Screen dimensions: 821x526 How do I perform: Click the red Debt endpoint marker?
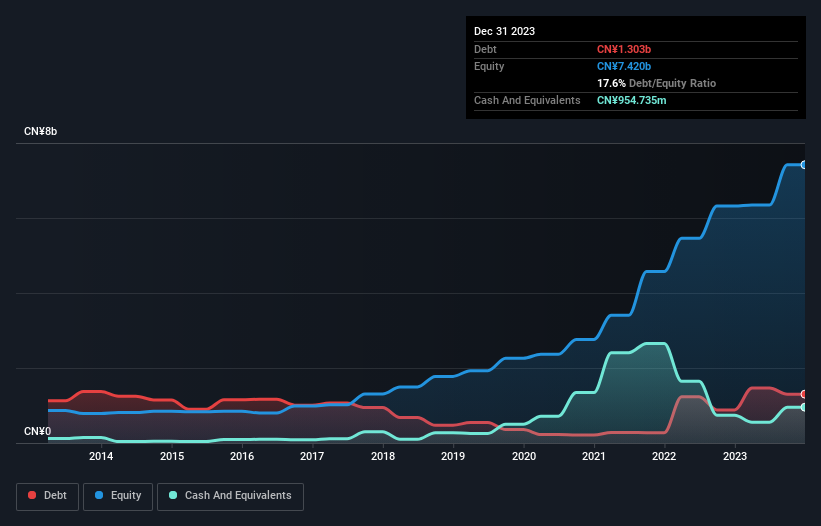[x=804, y=394]
